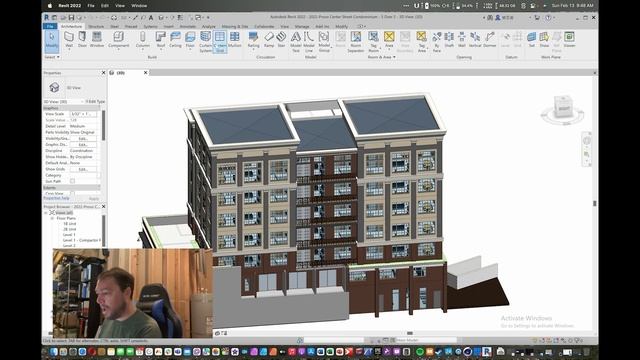Open the Select panel dropdown
The width and height of the screenshot is (640, 360).
coord(52,57)
